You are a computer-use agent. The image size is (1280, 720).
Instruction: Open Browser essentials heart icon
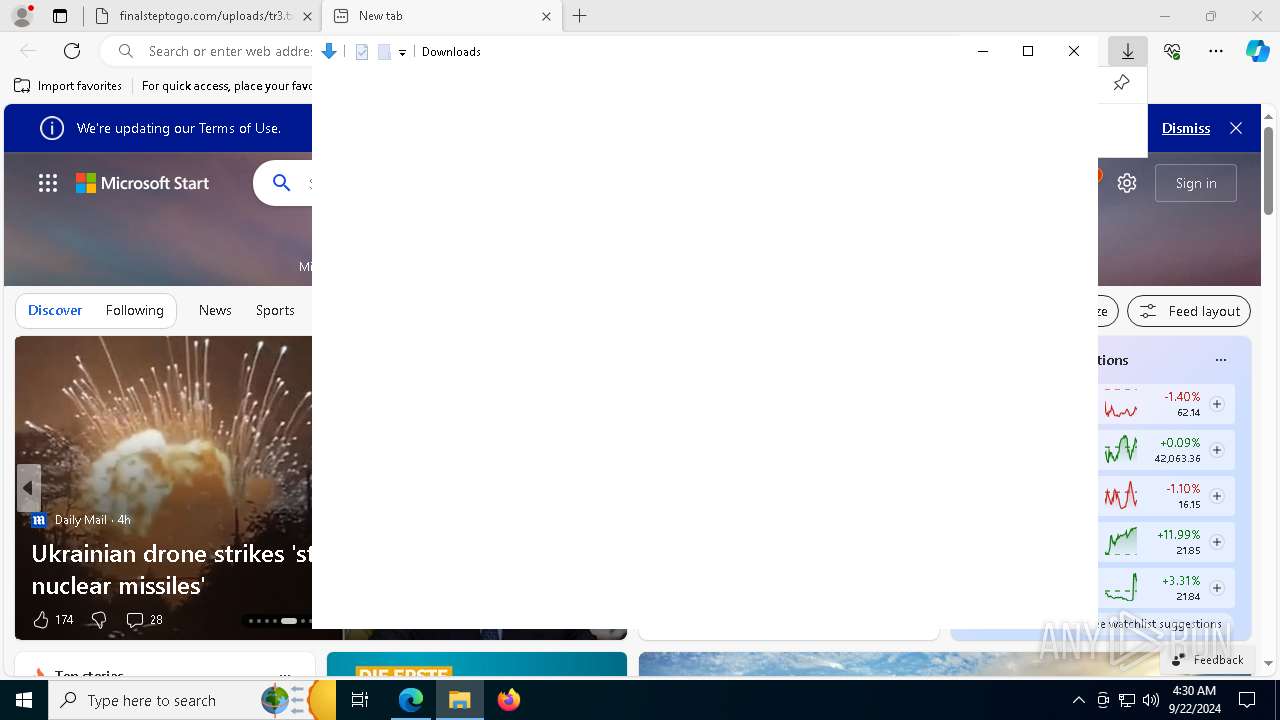coord(1172,51)
